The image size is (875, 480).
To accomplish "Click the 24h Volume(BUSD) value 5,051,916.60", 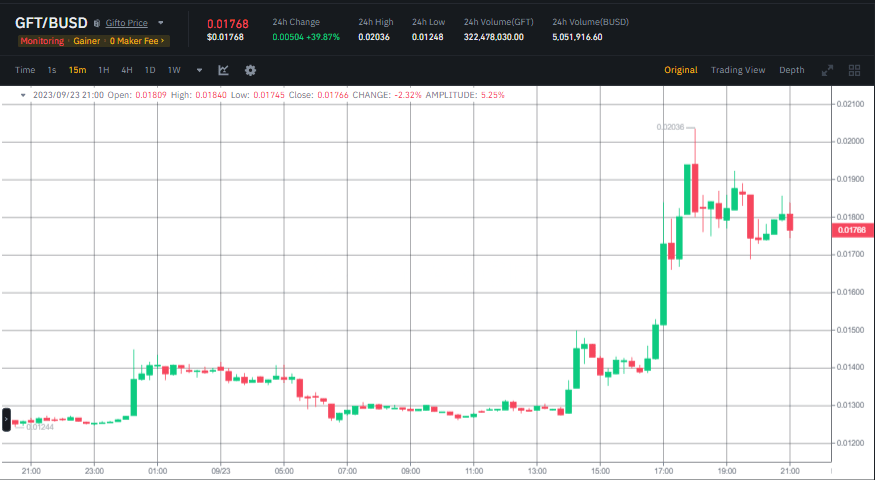I will point(577,37).
